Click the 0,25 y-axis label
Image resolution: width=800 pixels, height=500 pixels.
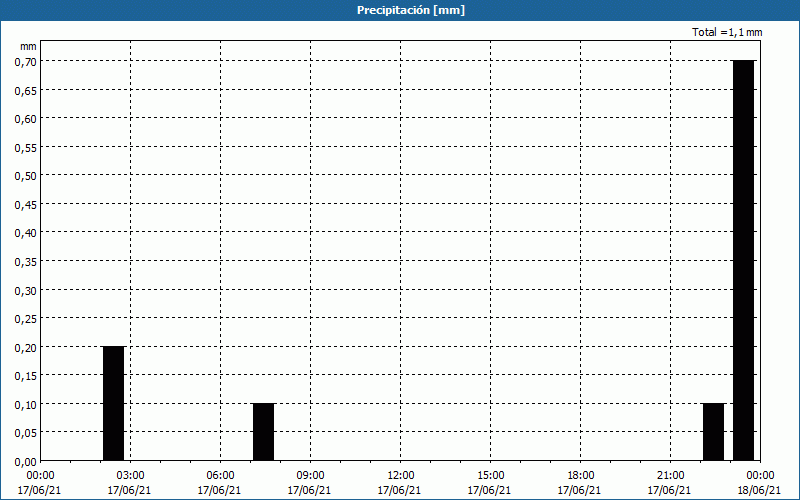coord(25,319)
